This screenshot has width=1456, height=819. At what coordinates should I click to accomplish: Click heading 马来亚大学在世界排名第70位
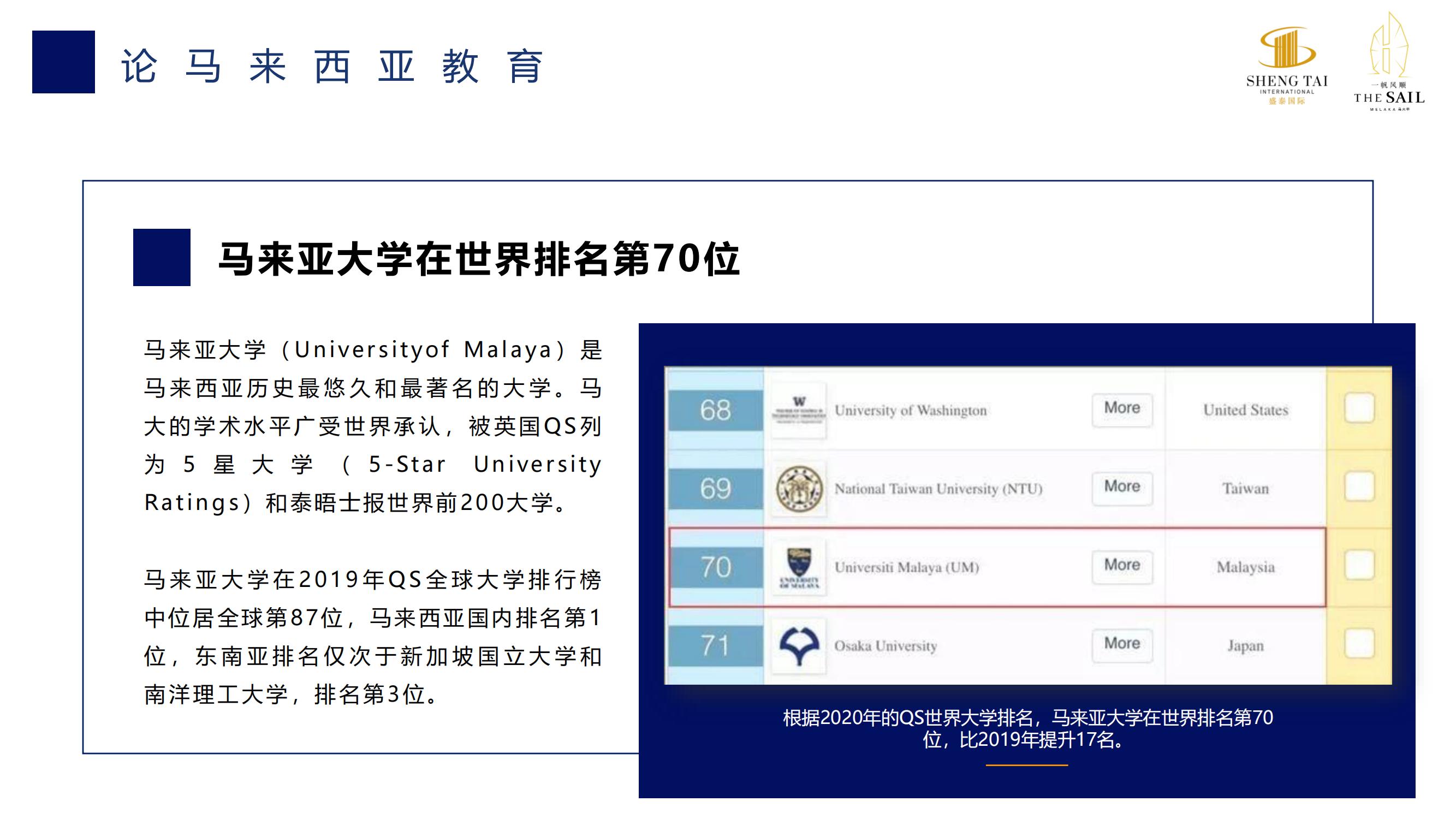(479, 259)
